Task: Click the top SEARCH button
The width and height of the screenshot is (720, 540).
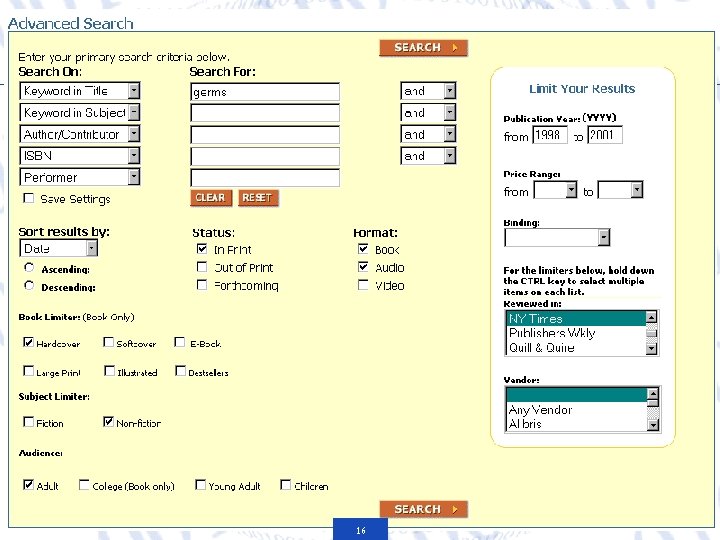Action: click(x=423, y=48)
